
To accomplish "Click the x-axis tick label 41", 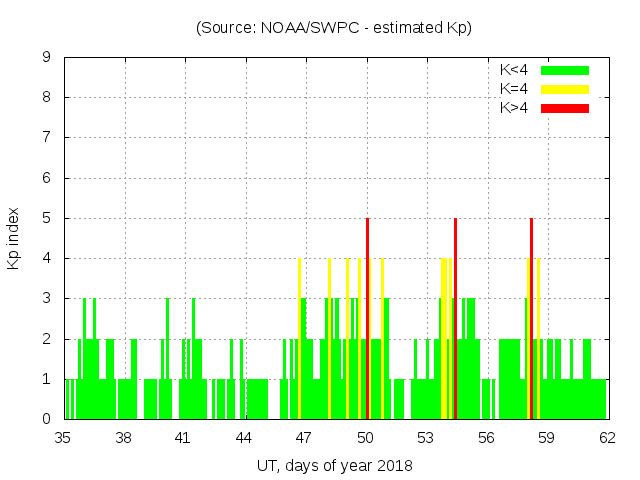I will 184,437.
